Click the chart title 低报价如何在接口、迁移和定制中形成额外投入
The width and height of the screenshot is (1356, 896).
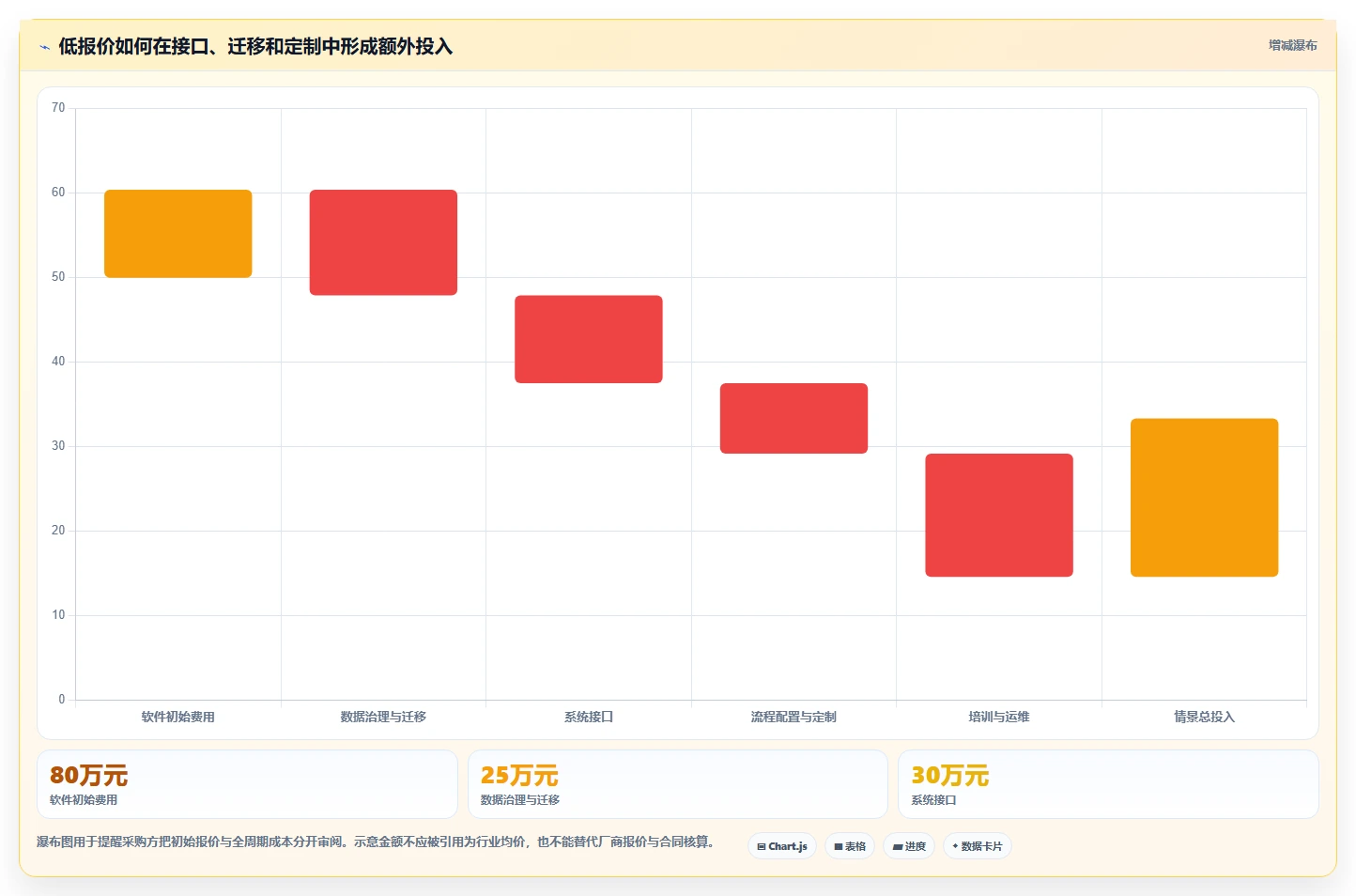[x=255, y=46]
